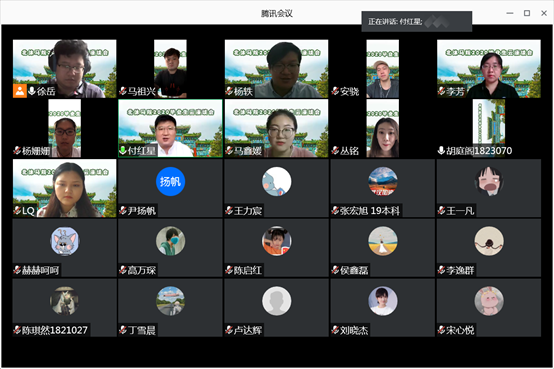Viewport: 554px width, 369px height.
Task: Select 丁雪晨's road scene avatar
Action: click(x=171, y=301)
